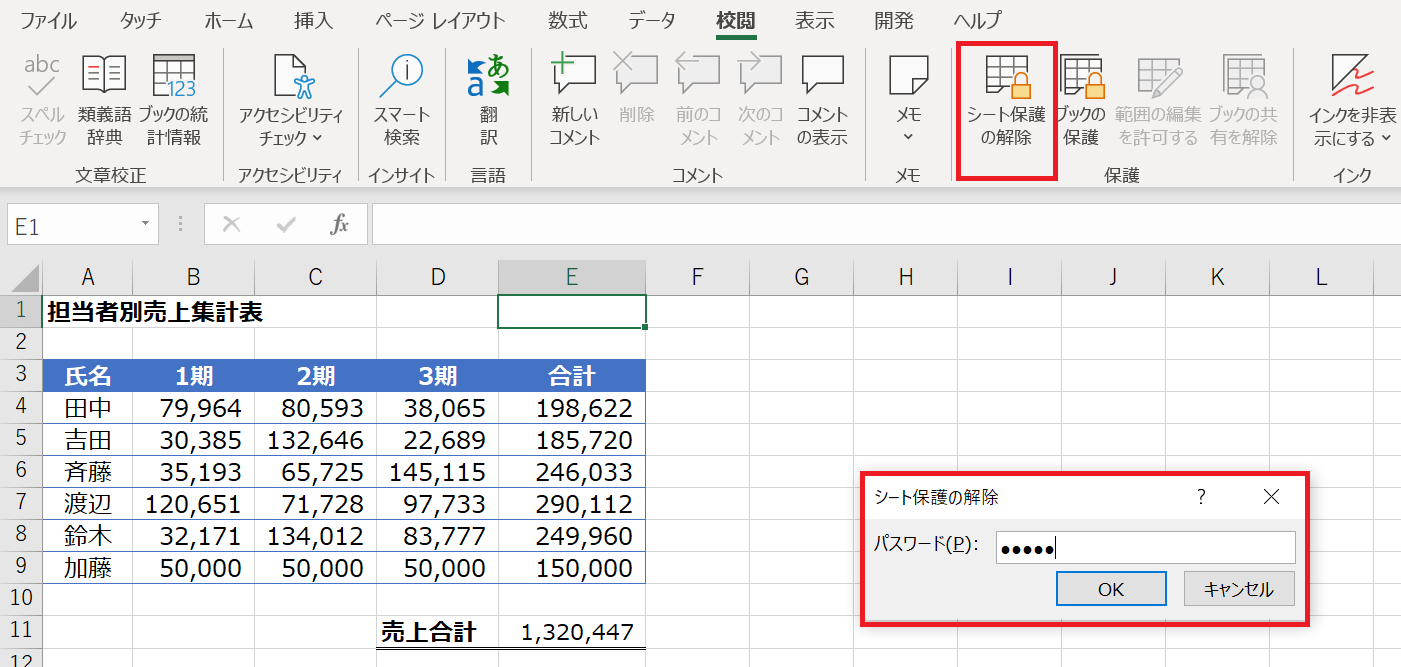
Task: Click the 翻訳 translate icon
Action: [x=488, y=100]
